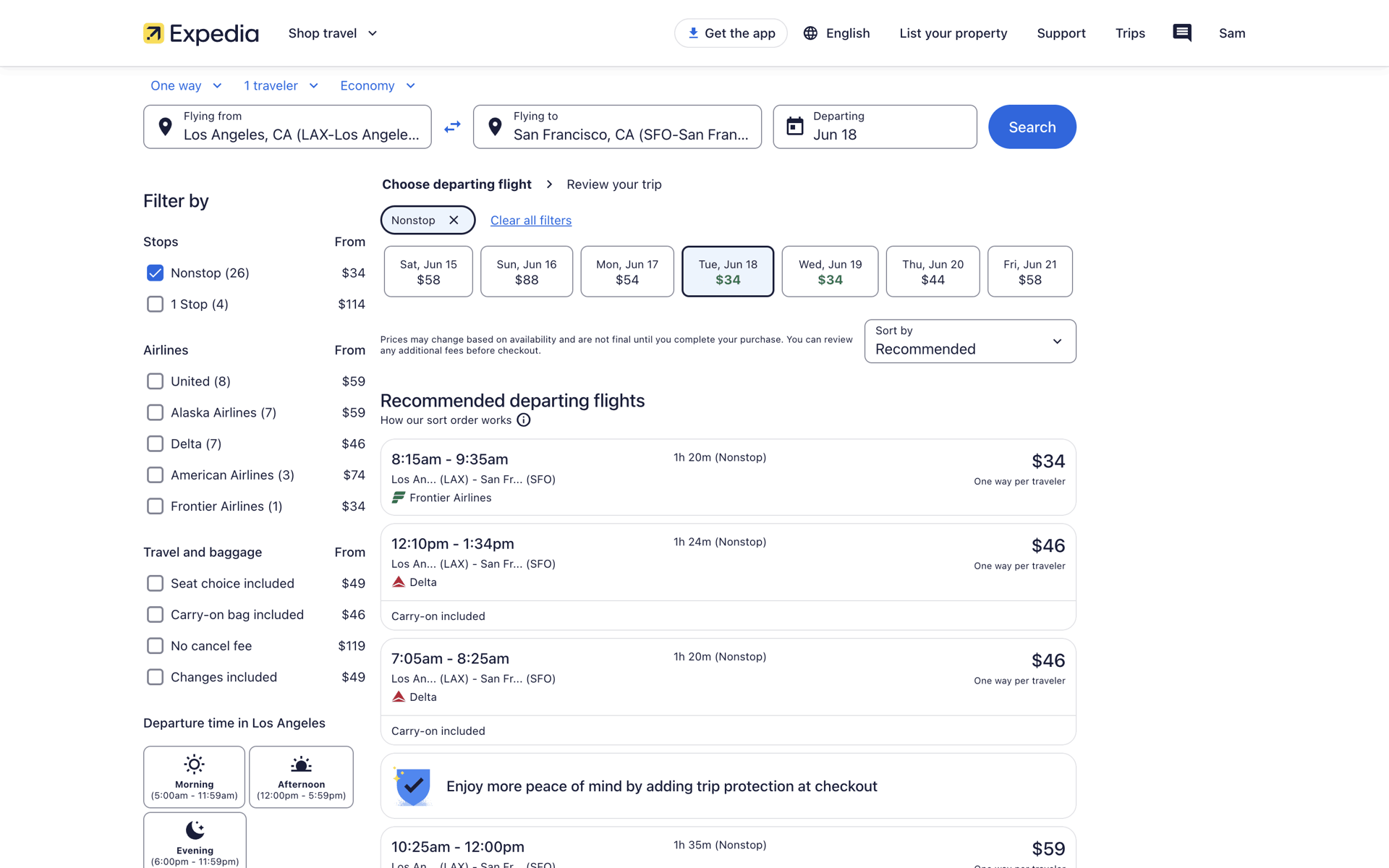Viewport: 1389px width, 868px height.
Task: Select the Fri, Jun 21 date tab
Action: click(x=1030, y=271)
